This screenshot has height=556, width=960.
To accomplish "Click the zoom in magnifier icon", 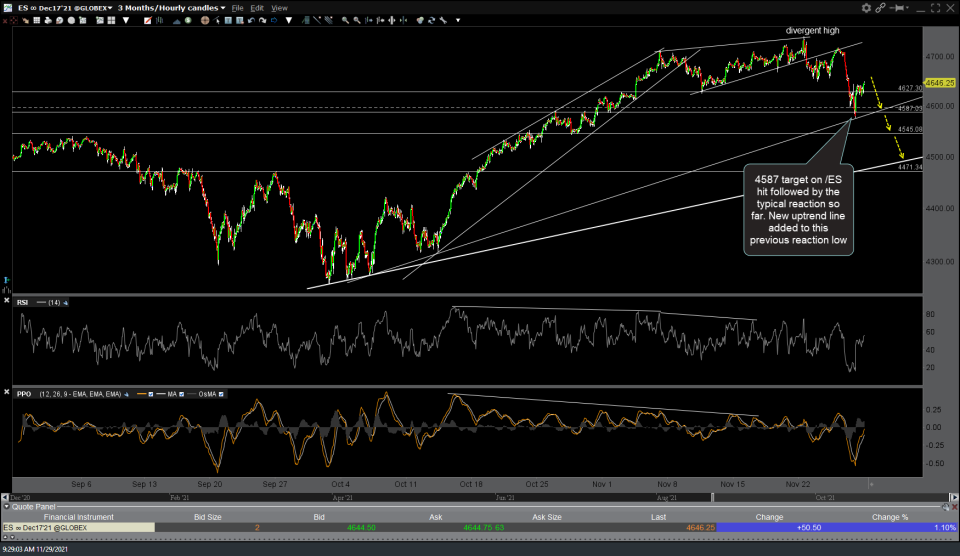I will 345,20.
